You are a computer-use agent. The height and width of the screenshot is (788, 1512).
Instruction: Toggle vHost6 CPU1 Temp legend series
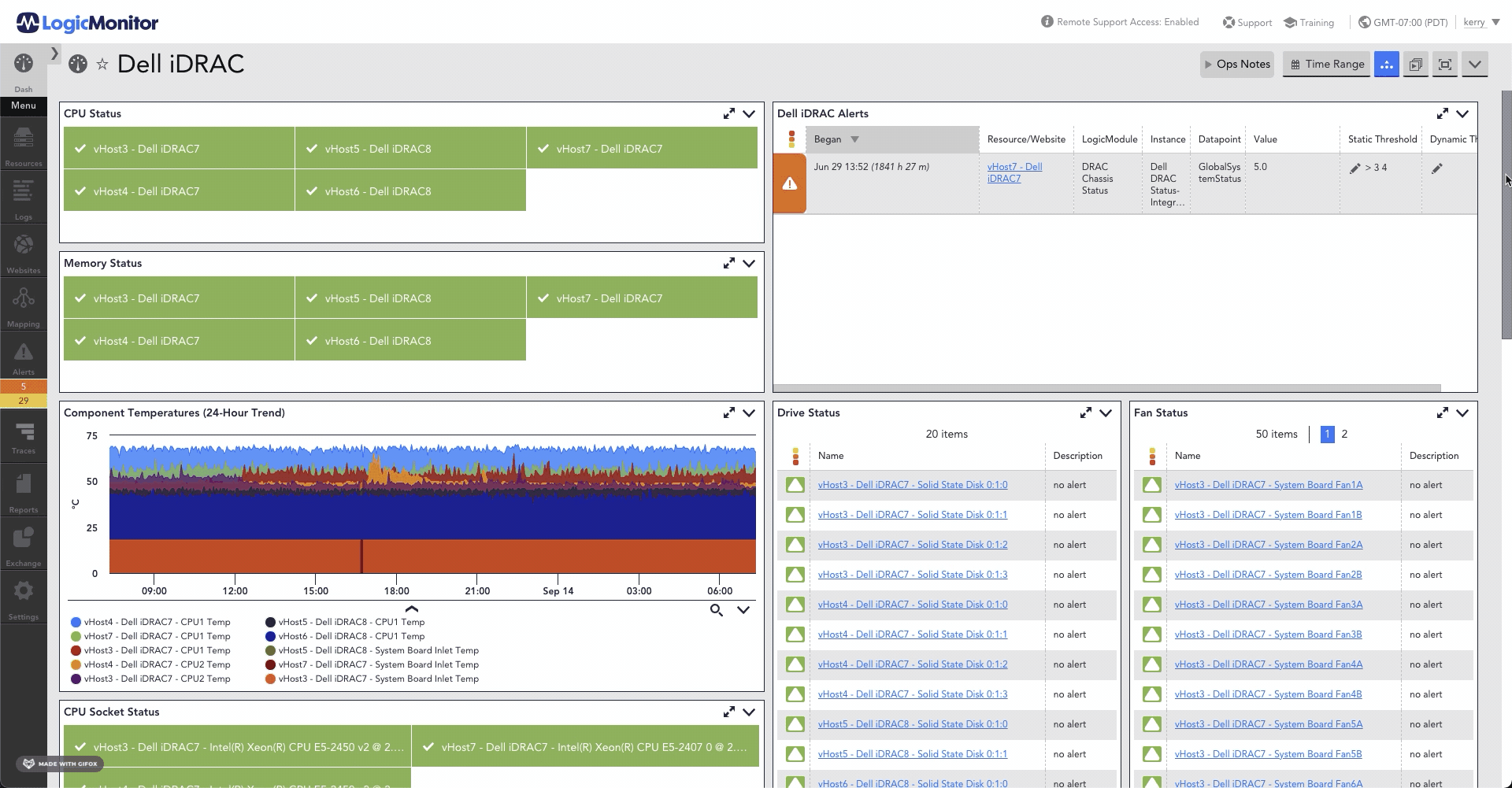(345, 636)
